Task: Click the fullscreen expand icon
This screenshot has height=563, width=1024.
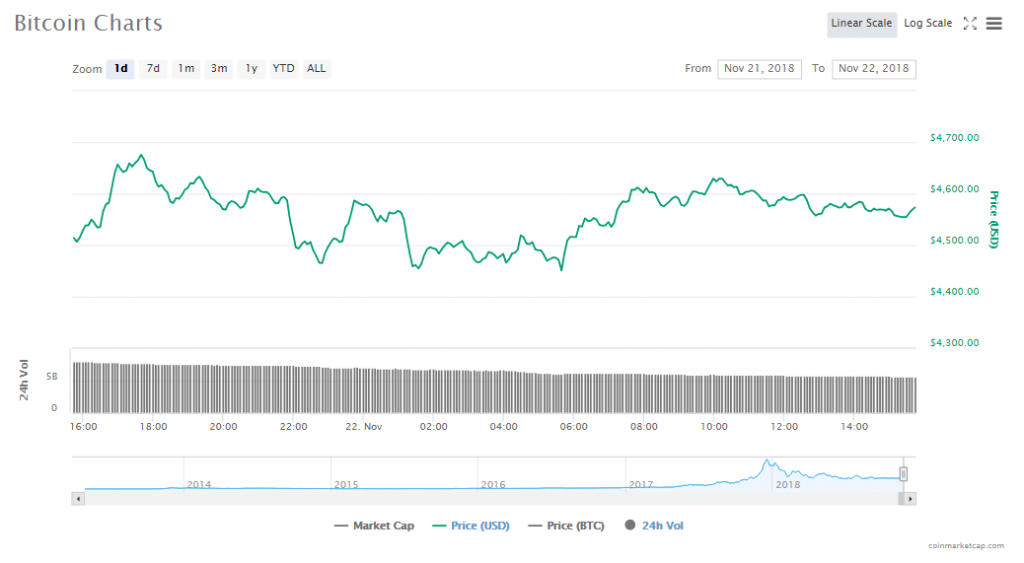Action: pos(969,23)
